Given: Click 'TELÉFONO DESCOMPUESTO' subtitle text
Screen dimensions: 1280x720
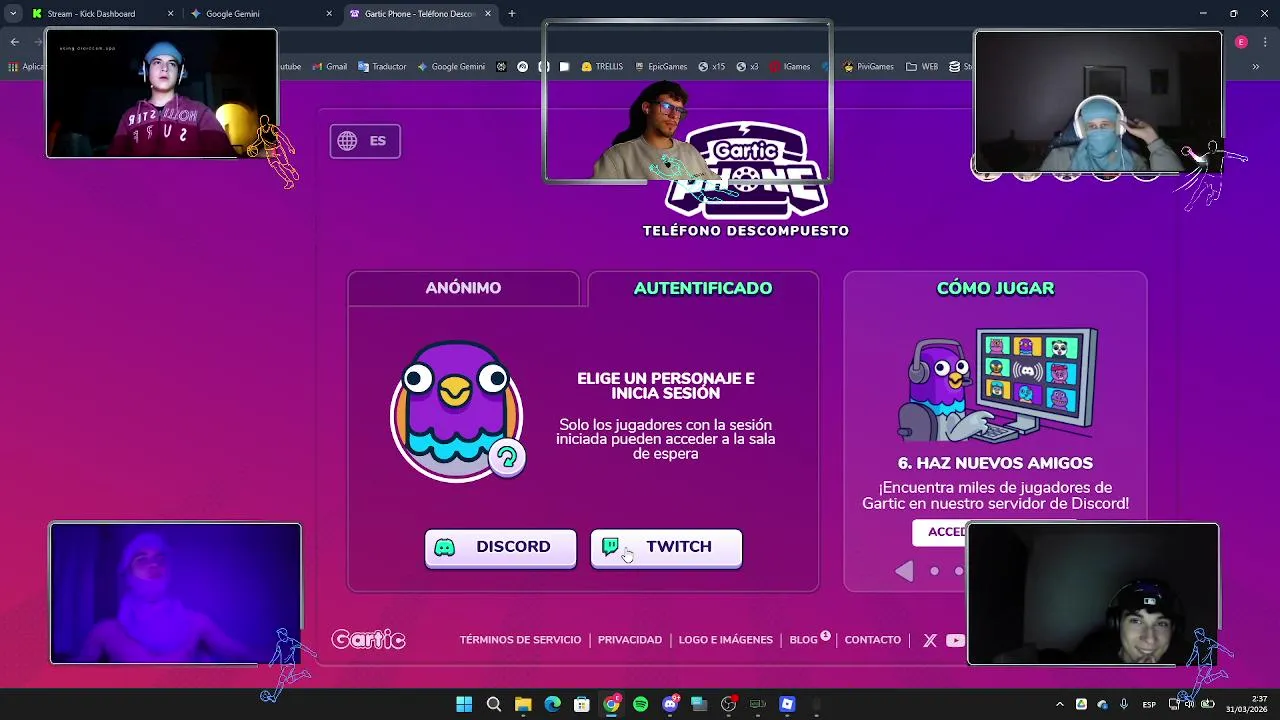Looking at the screenshot, I should [746, 231].
